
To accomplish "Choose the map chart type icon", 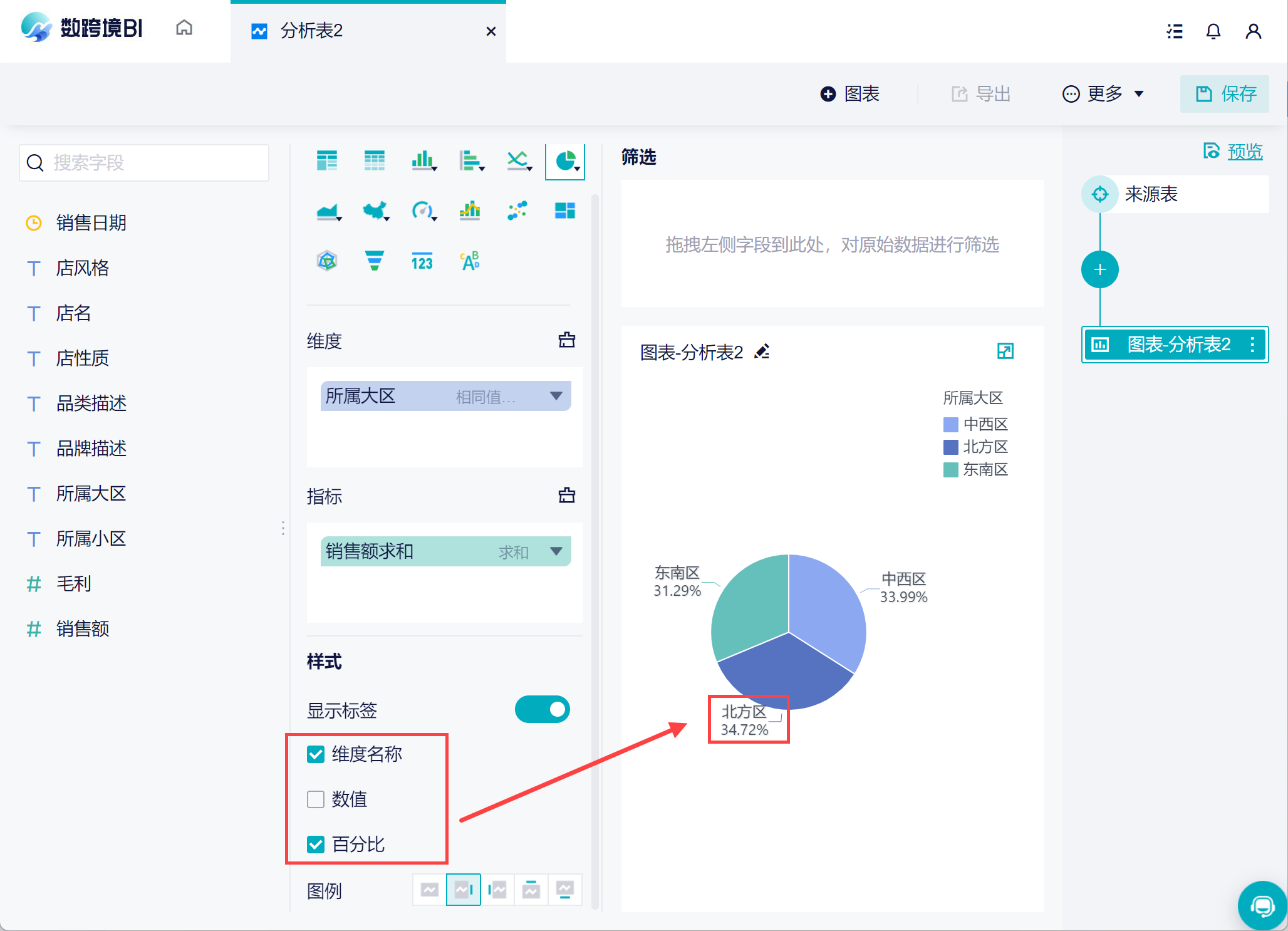I will [375, 211].
